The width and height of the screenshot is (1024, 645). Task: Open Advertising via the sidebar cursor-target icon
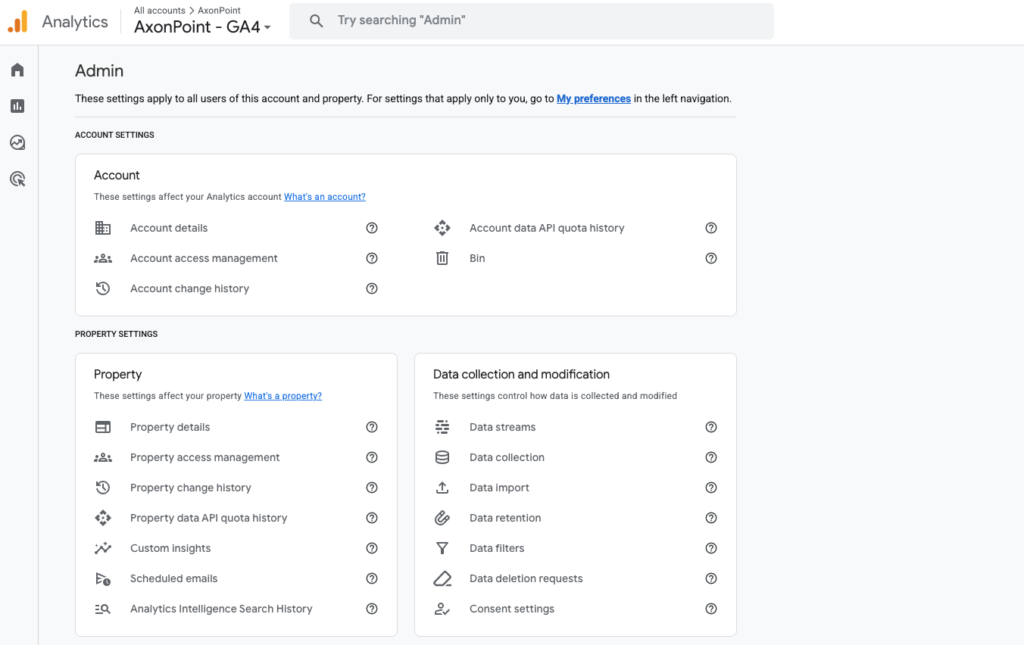[18, 179]
